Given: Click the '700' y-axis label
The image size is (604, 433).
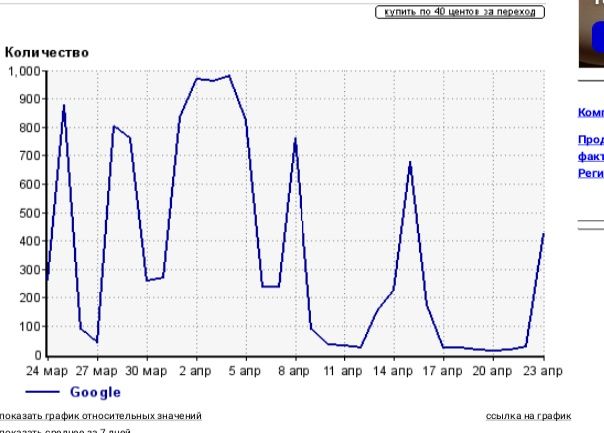Looking at the screenshot, I should point(30,156).
